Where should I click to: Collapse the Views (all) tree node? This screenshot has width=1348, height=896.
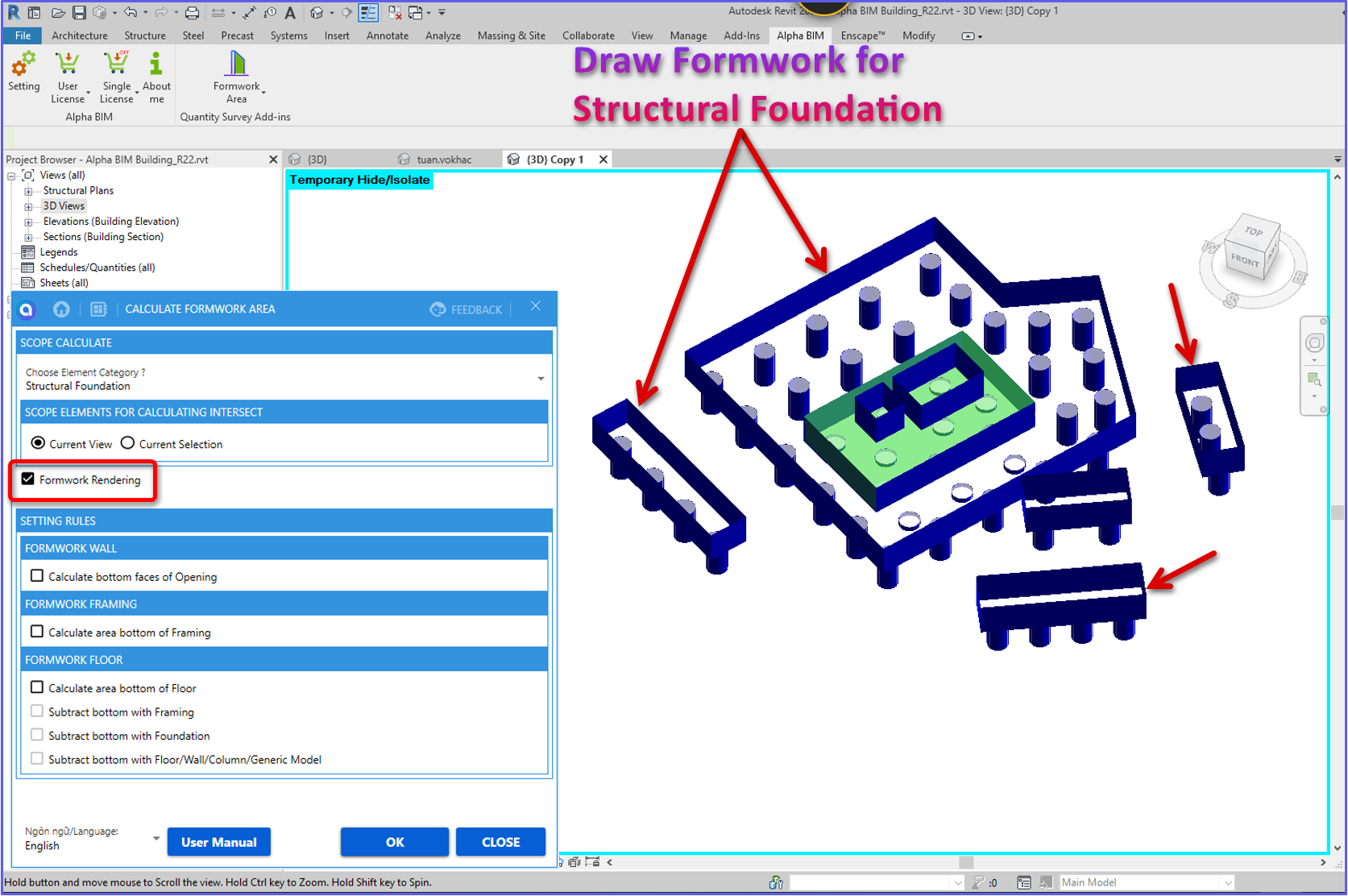pyautogui.click(x=11, y=176)
